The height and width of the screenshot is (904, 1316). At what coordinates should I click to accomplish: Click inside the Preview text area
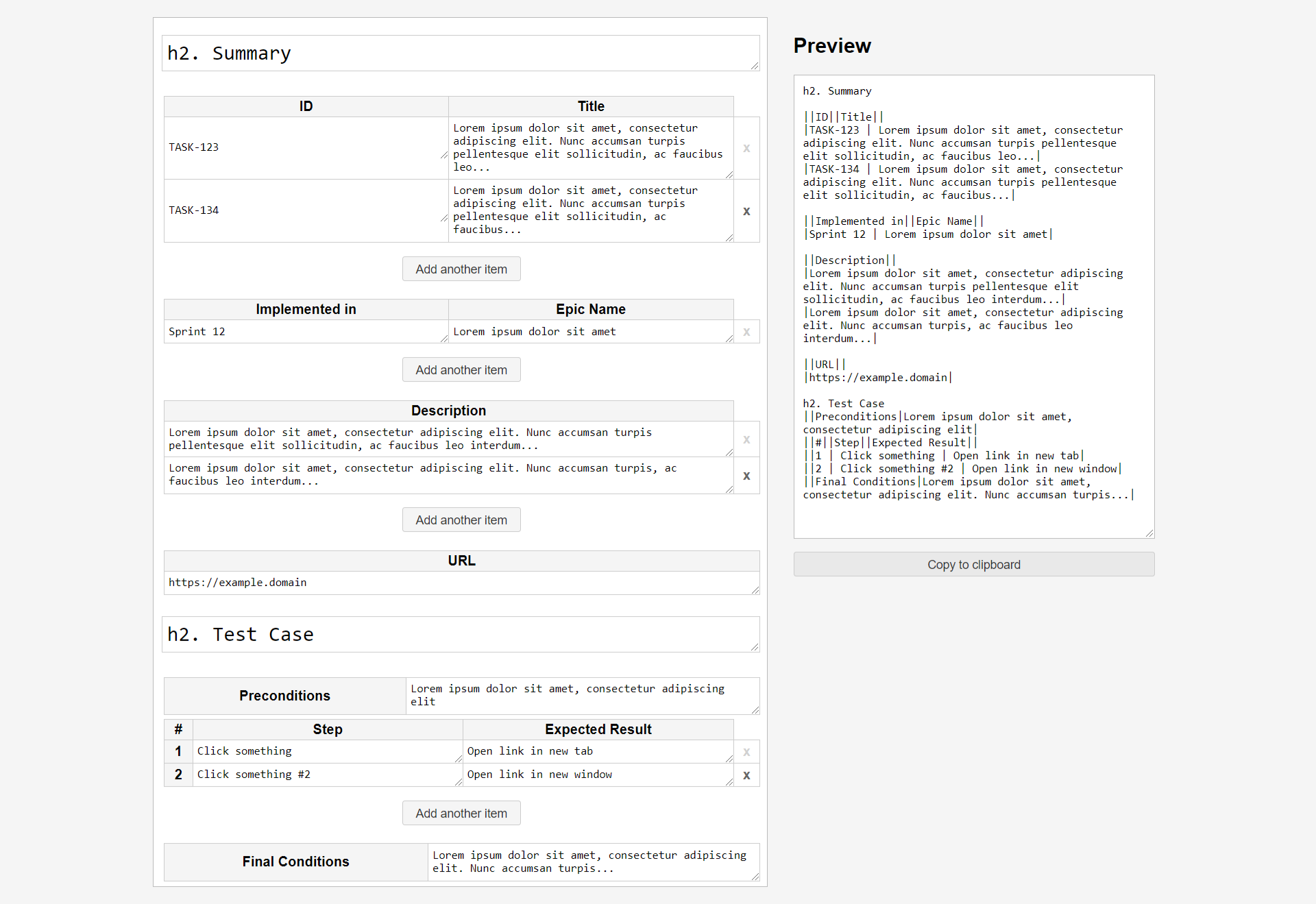973,306
